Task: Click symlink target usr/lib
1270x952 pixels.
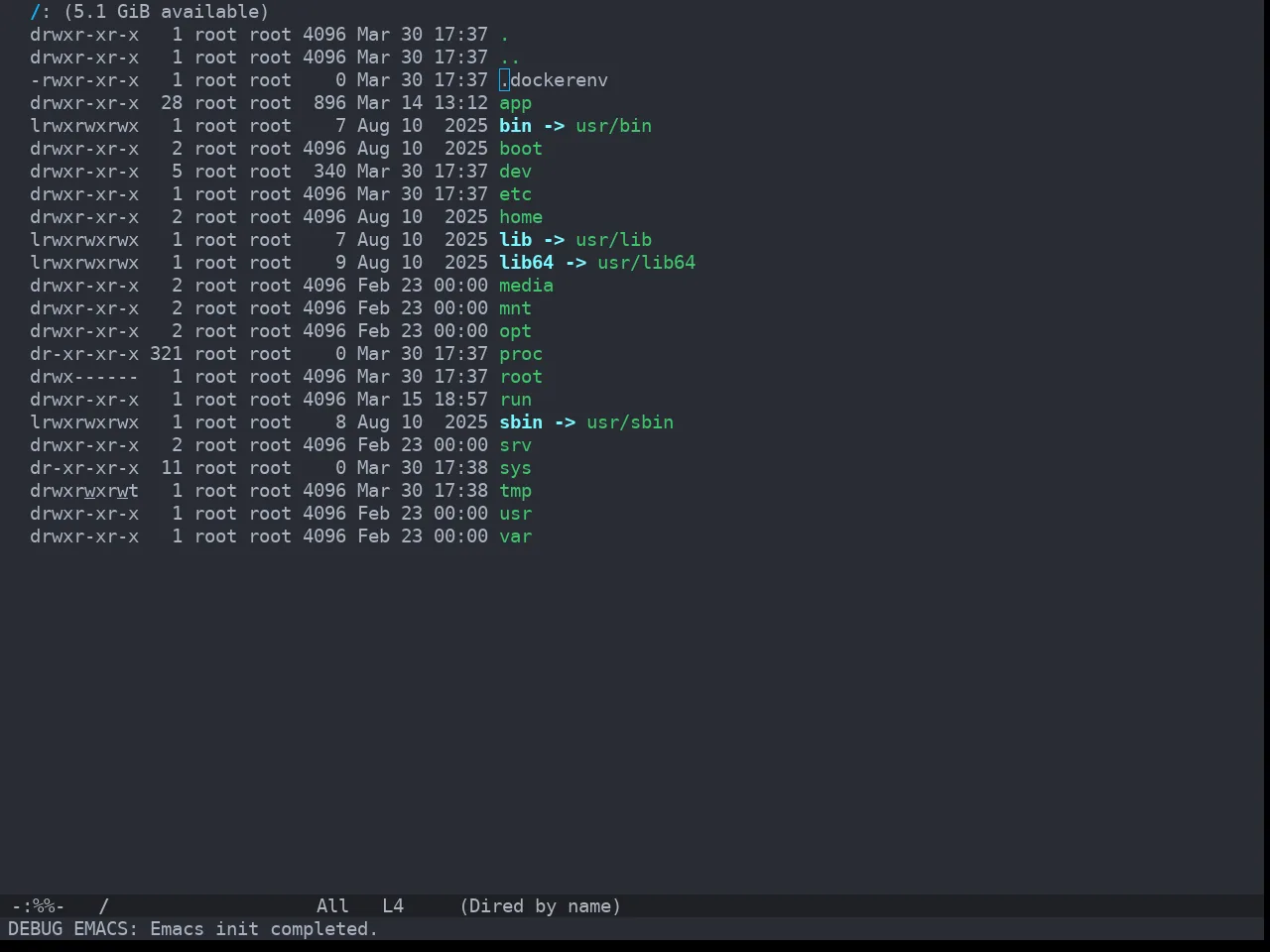Action: click(613, 240)
